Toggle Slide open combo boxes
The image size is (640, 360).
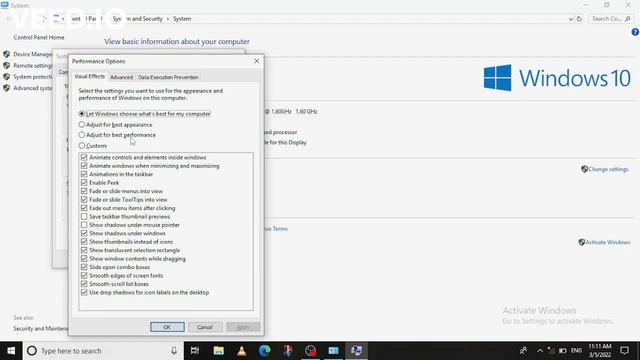84,267
